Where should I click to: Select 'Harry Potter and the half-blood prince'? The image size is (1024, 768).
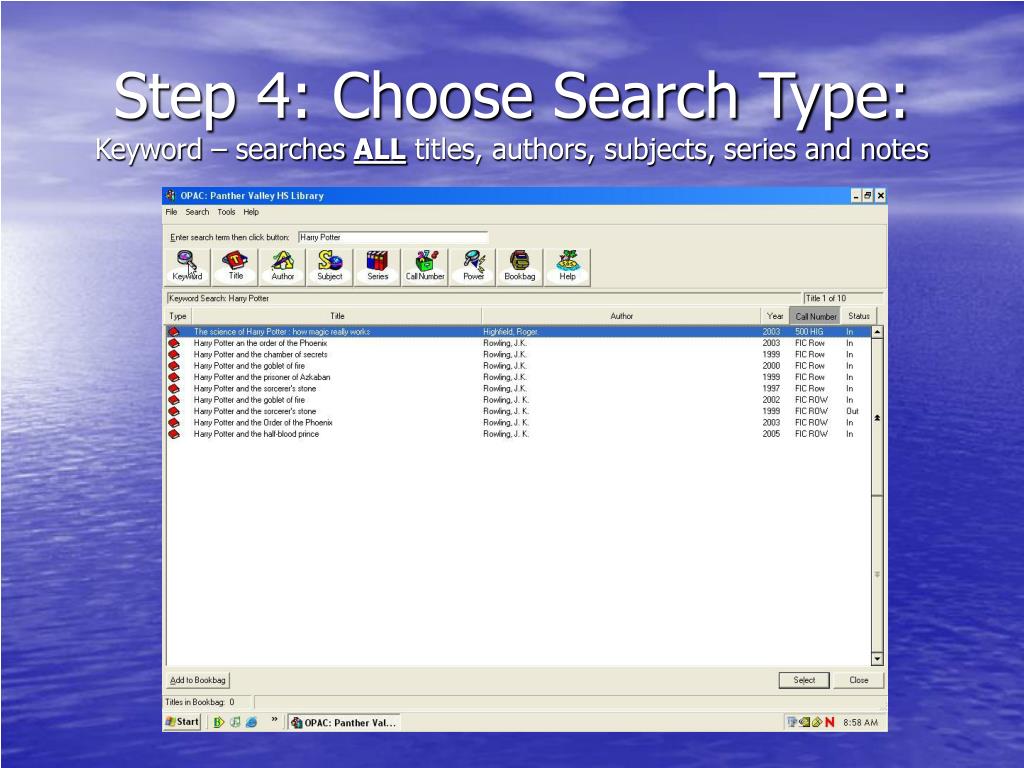click(256, 434)
